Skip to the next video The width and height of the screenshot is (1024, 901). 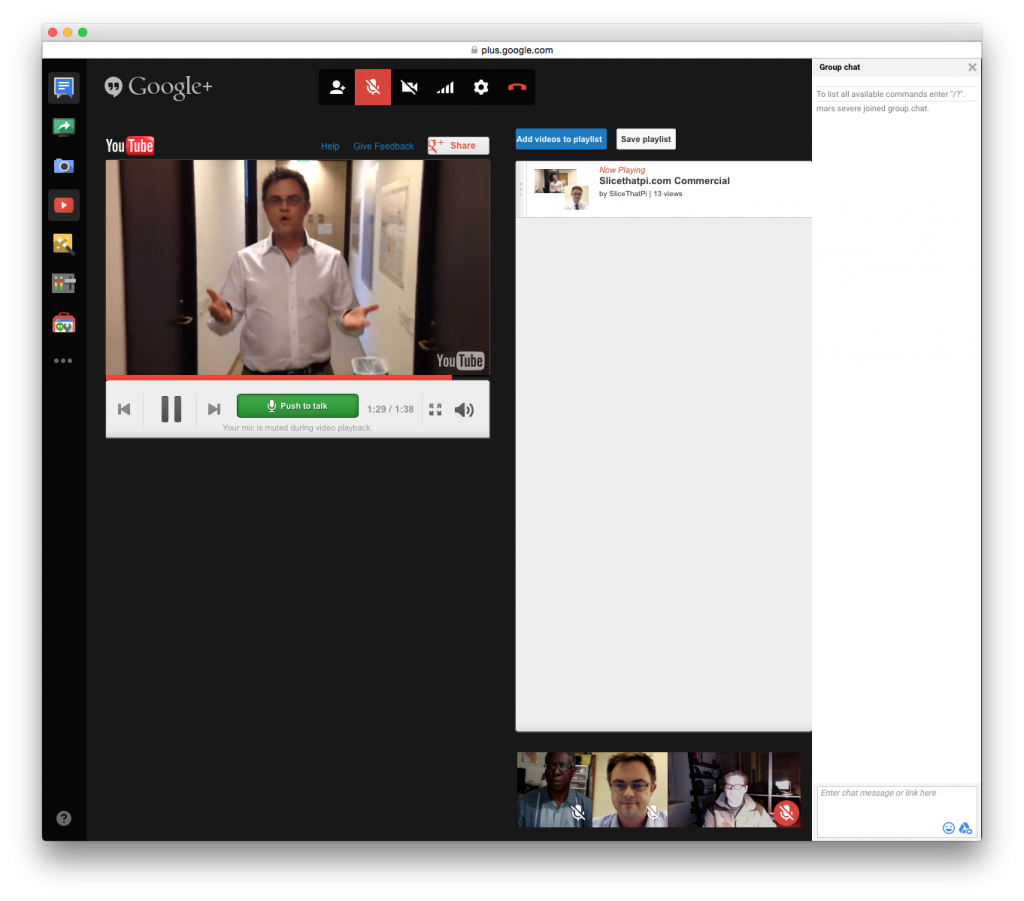[x=214, y=409]
